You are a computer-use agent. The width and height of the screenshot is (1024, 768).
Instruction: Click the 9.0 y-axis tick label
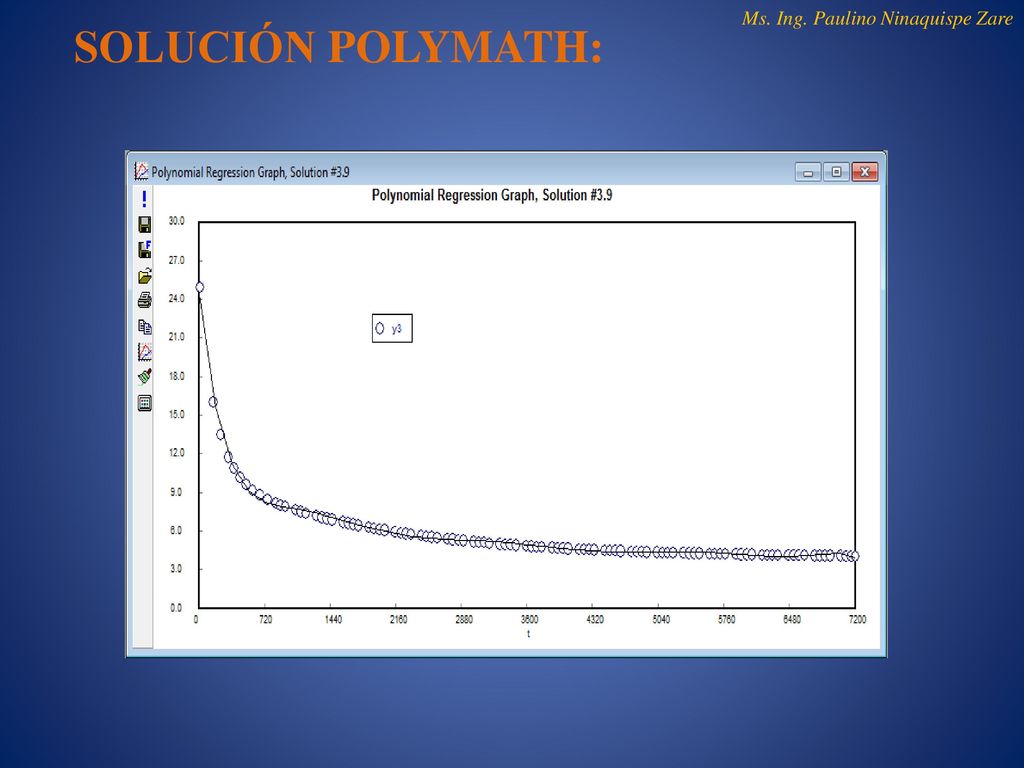tap(177, 492)
